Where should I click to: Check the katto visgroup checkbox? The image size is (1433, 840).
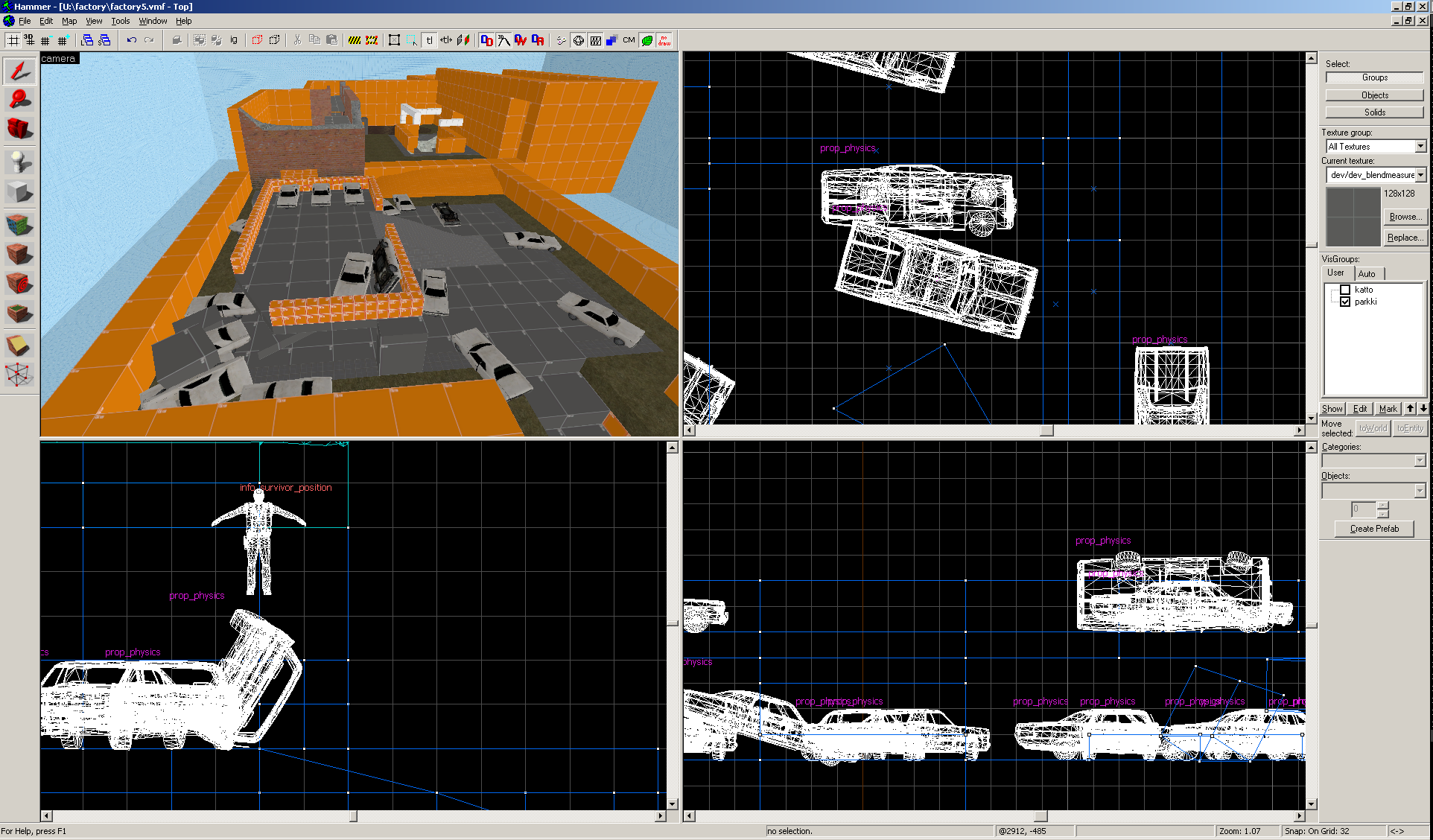1345,290
